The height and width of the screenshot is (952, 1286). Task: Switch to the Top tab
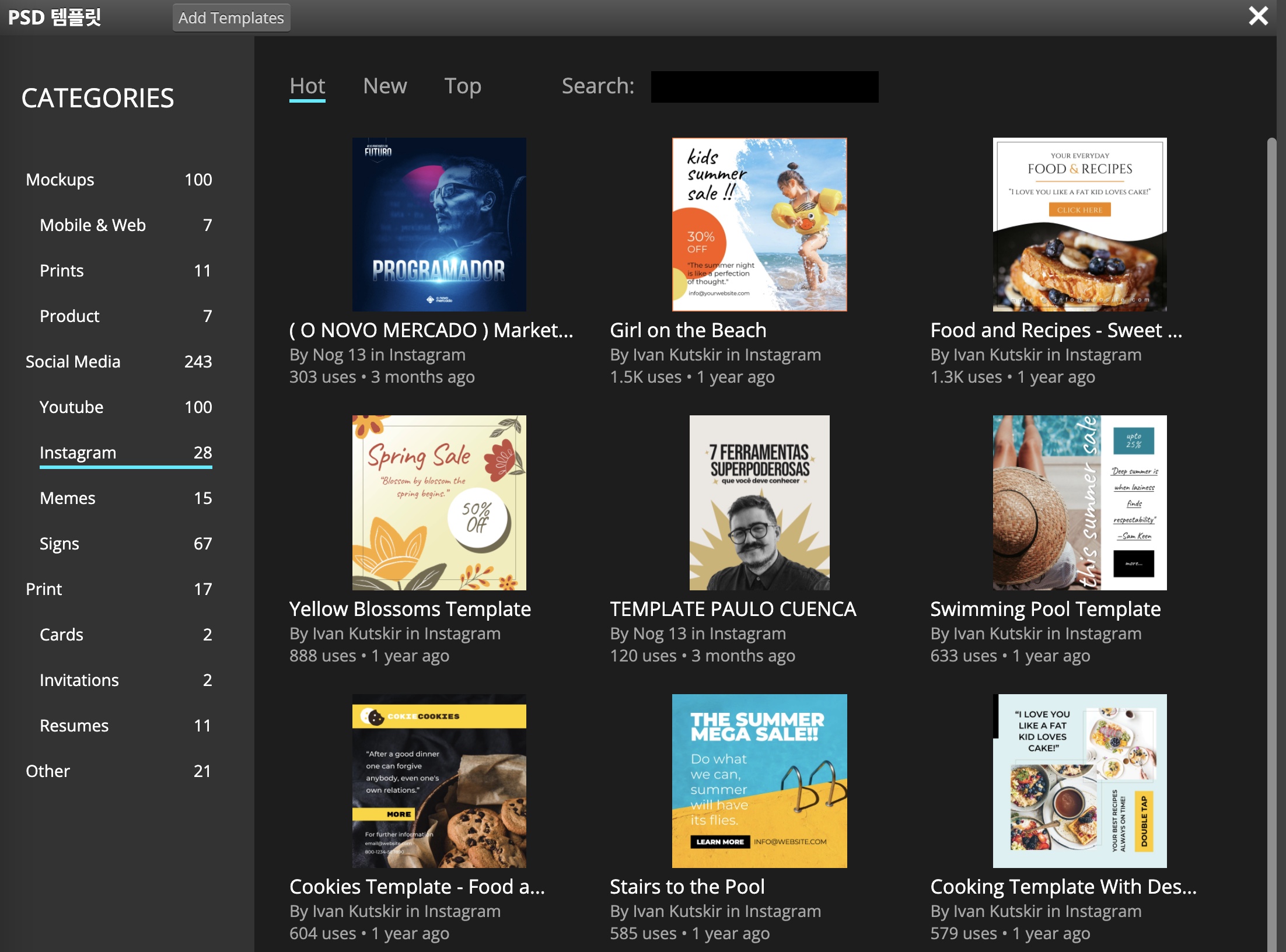pyautogui.click(x=462, y=86)
